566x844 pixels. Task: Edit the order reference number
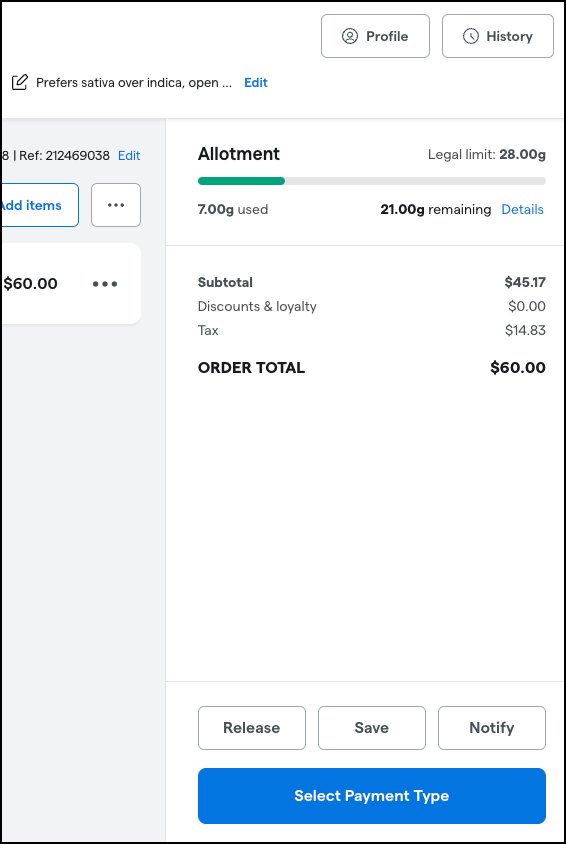coord(129,156)
